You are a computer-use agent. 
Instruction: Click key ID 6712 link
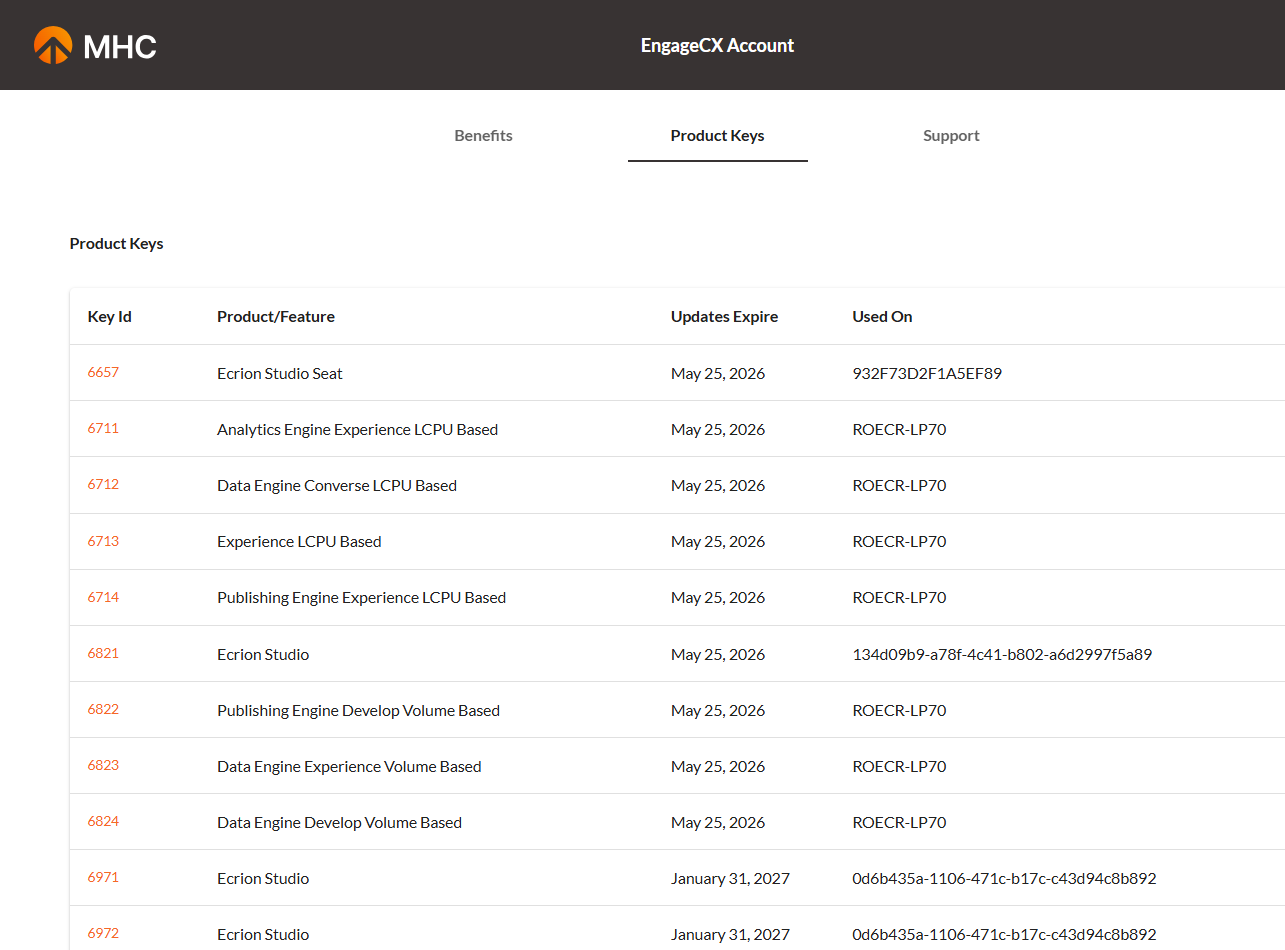103,484
